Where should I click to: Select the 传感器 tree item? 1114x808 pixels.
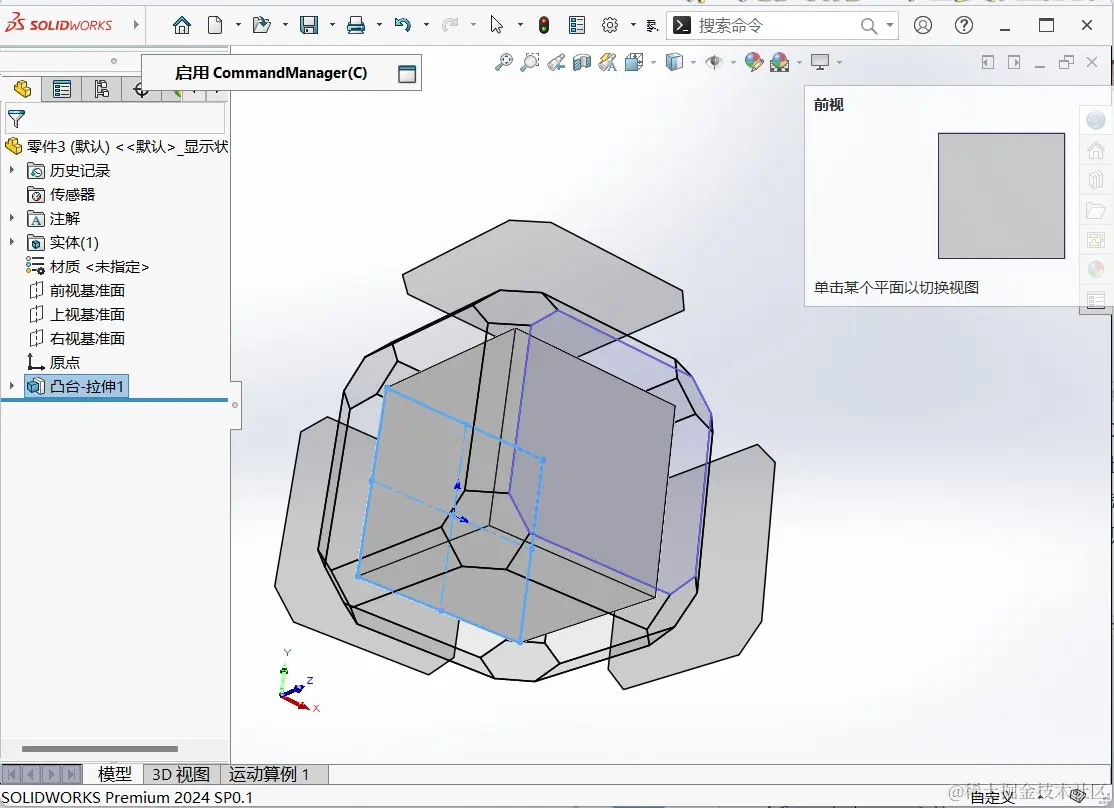click(61, 195)
